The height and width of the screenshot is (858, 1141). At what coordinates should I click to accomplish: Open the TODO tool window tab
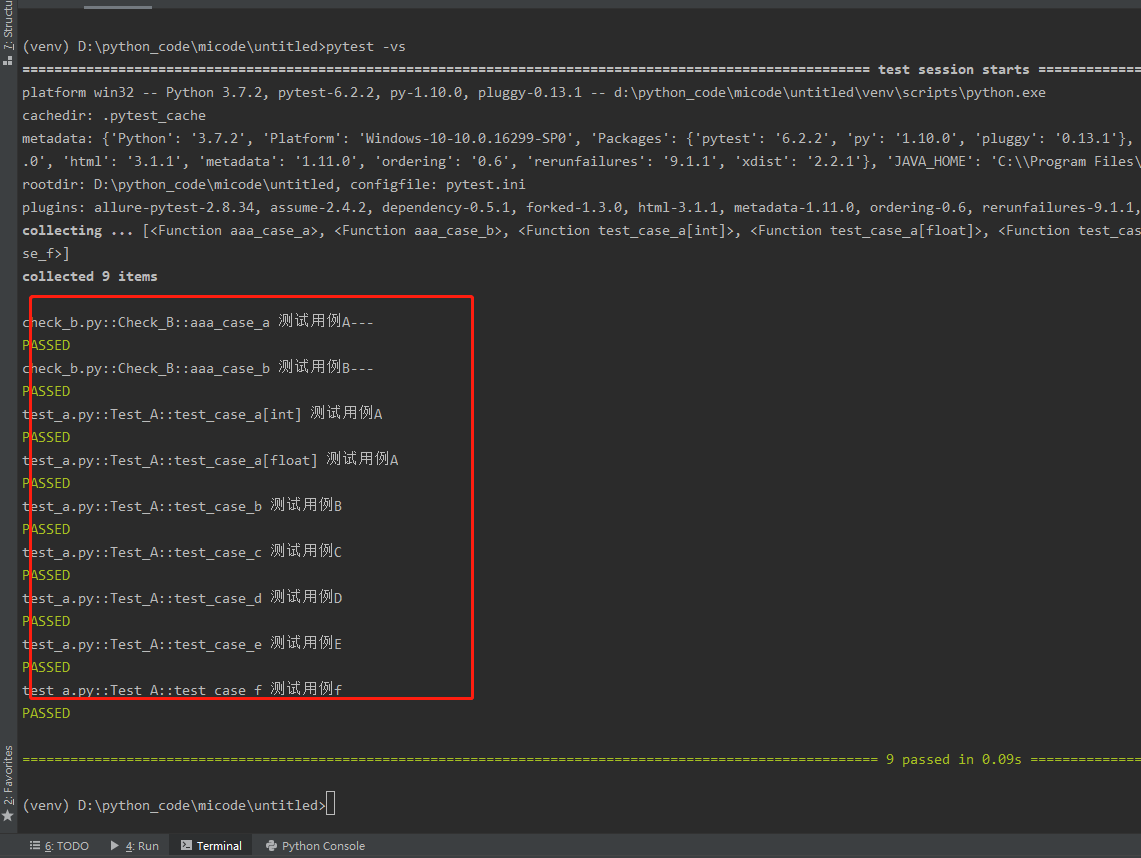pyautogui.click(x=59, y=846)
